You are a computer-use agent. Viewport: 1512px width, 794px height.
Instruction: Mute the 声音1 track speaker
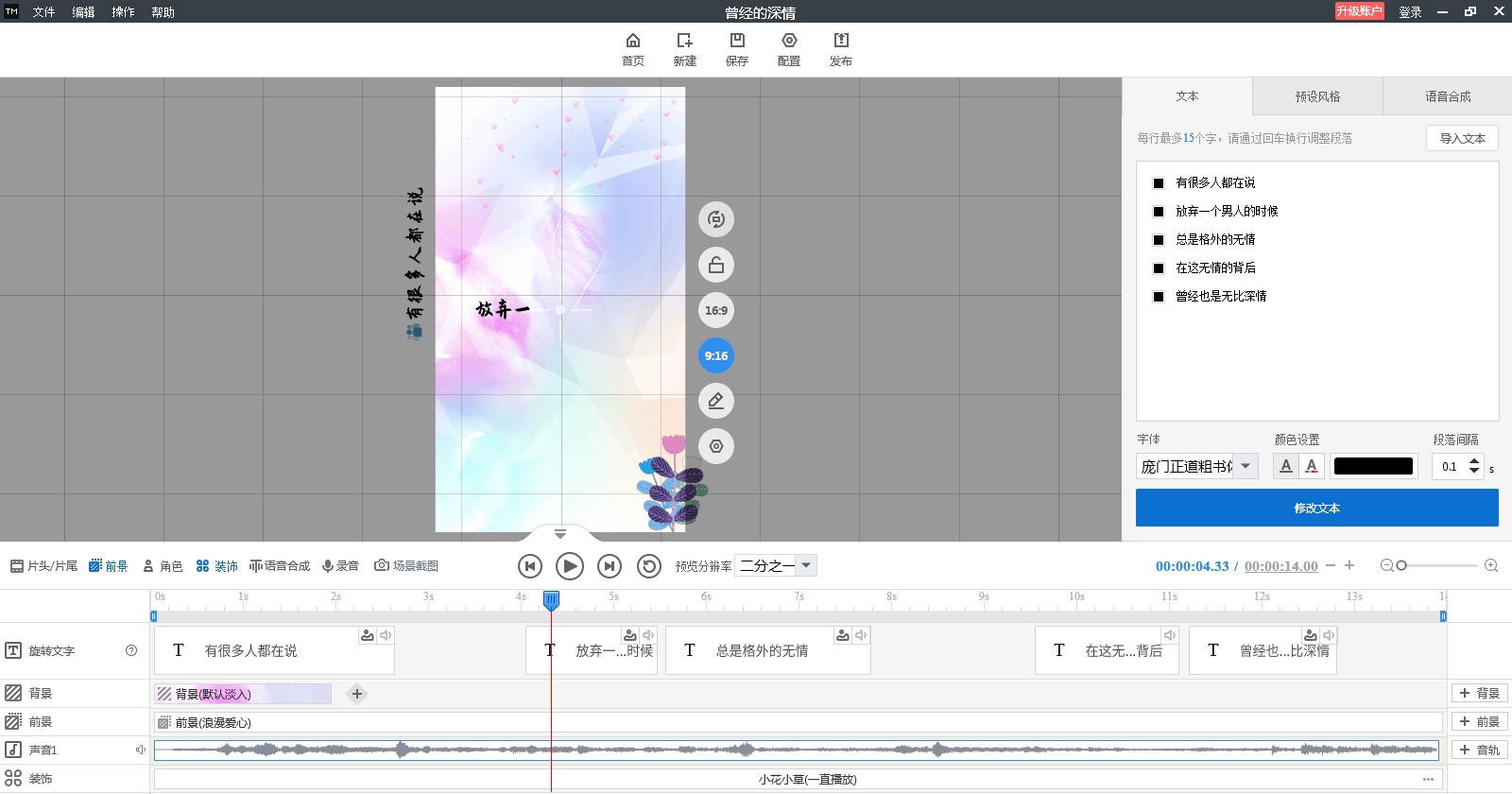click(141, 750)
